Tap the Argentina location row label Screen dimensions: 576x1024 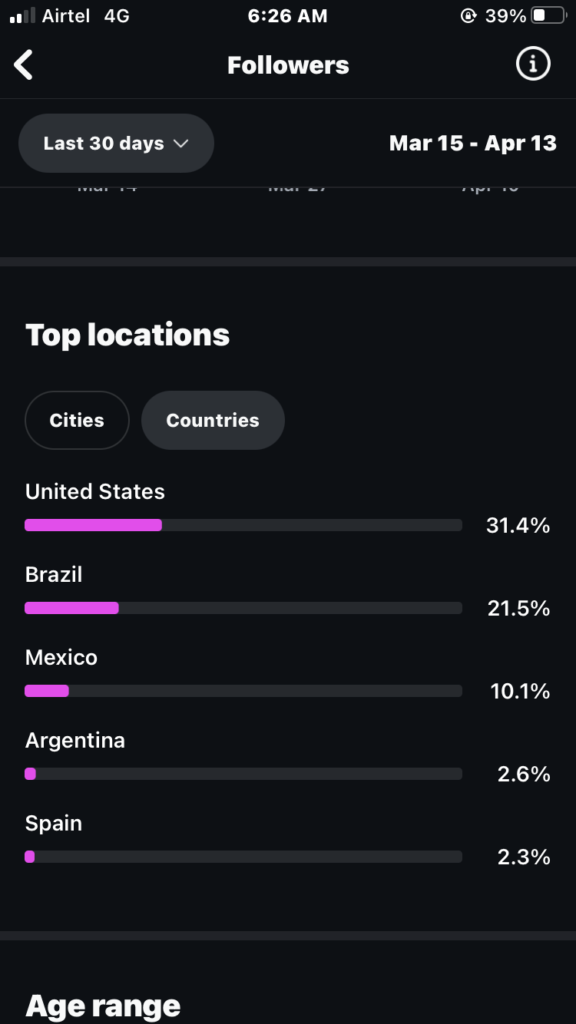point(75,741)
